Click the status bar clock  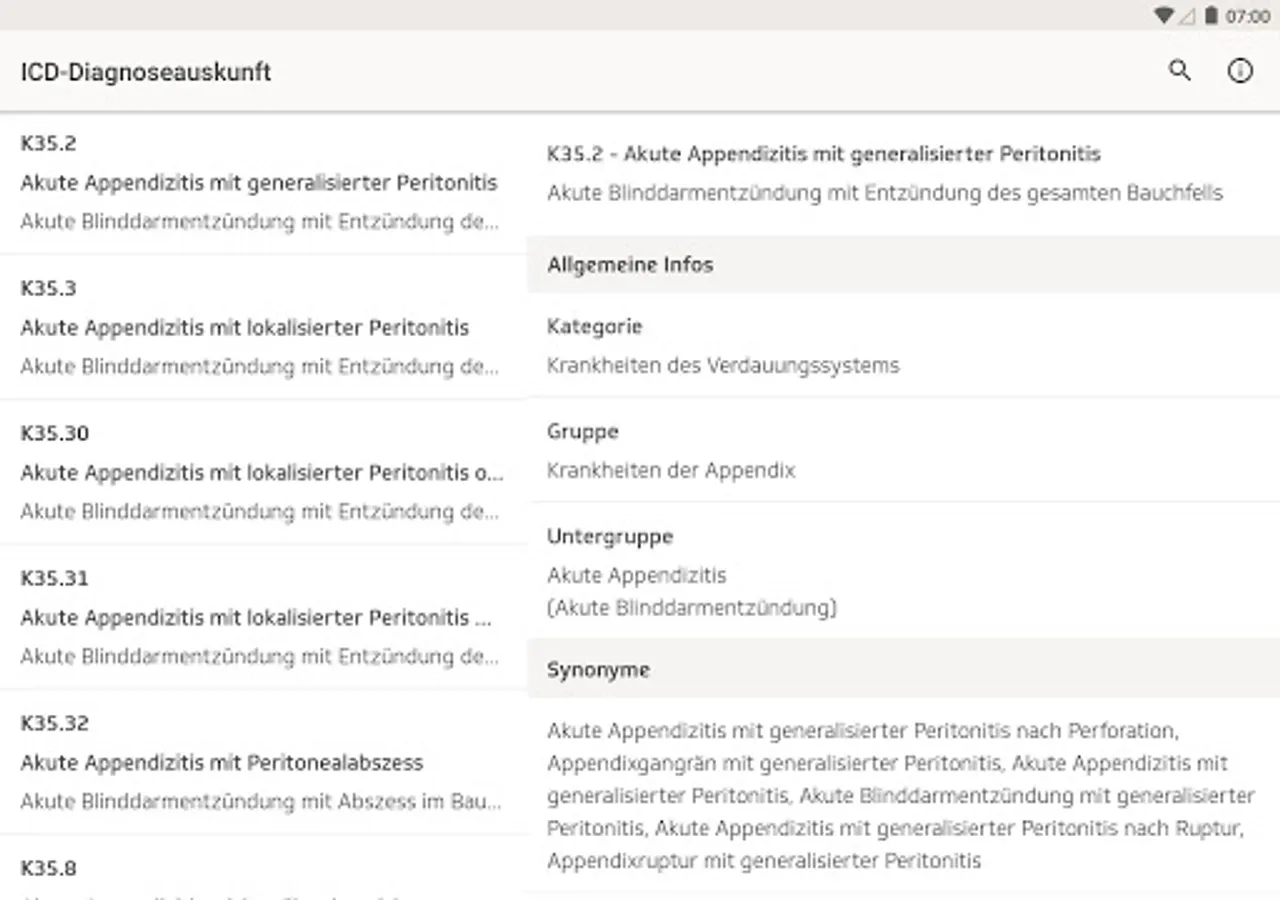(x=1247, y=16)
